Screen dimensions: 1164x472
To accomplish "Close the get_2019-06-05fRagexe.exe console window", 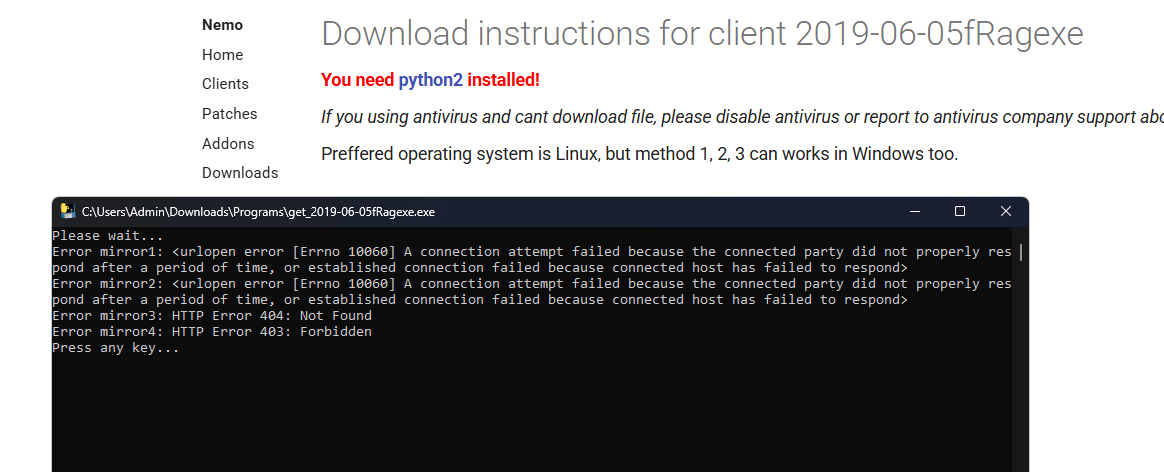I will coord(1006,211).
